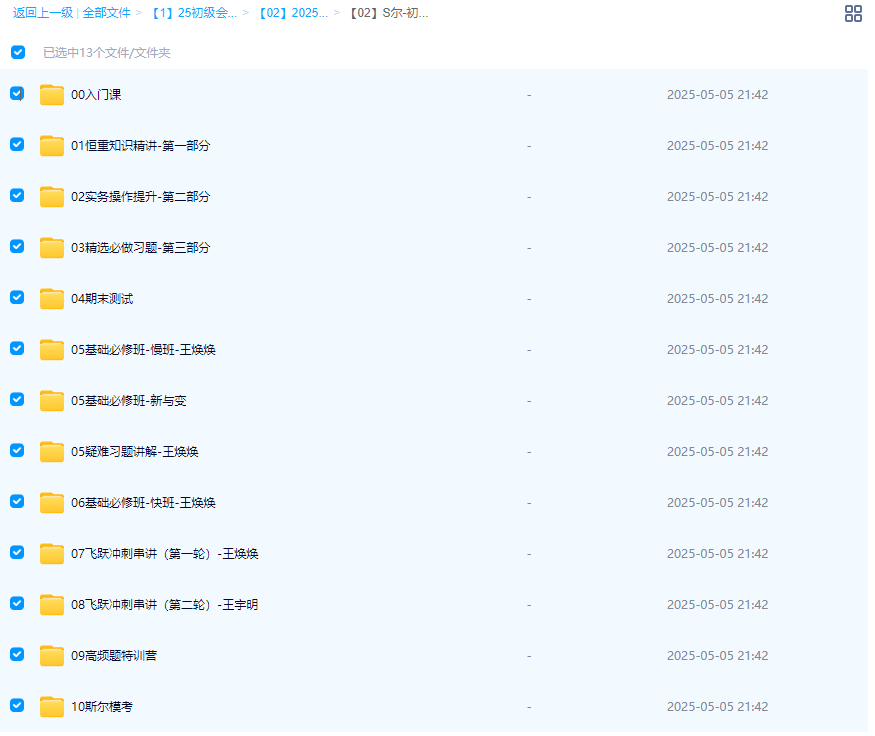The image size is (875, 736).
Task: Uncheck the 07飞跃冲刺串讲（第一轮）checkbox
Action: 17,552
